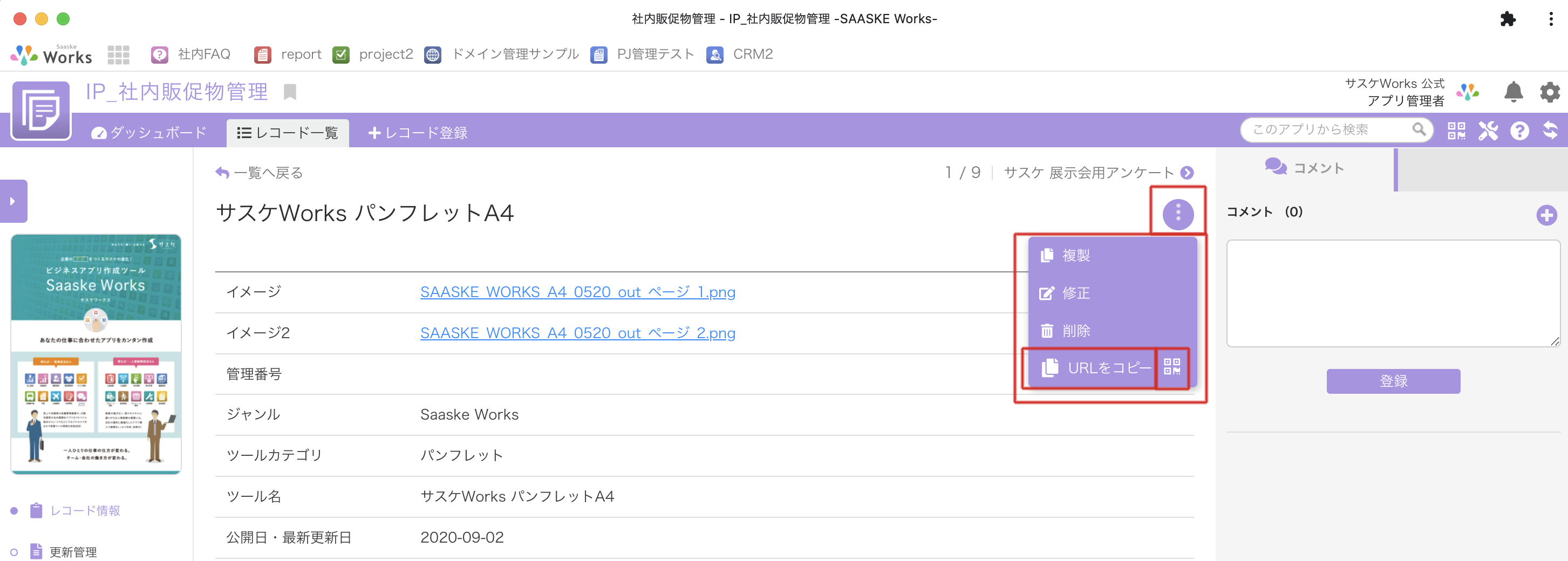Open the Saaske Works home logo

click(51, 55)
